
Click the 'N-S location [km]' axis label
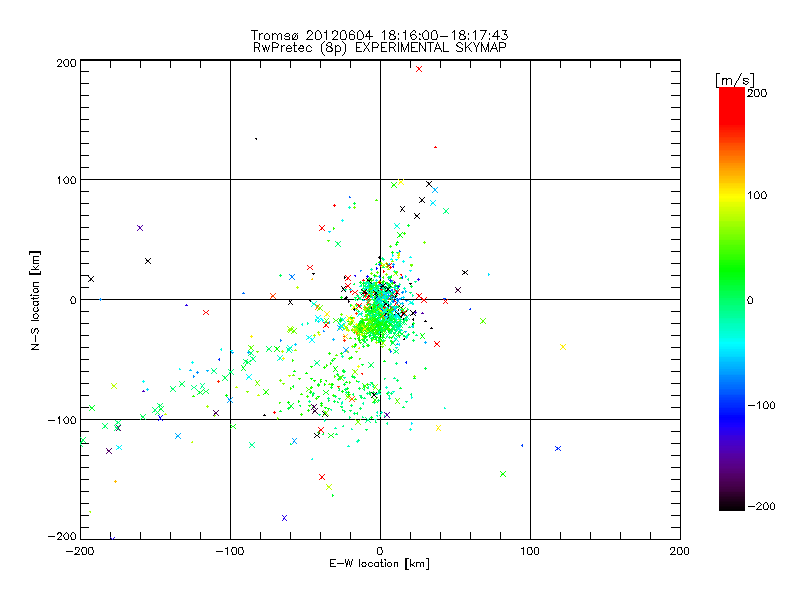click(x=35, y=300)
